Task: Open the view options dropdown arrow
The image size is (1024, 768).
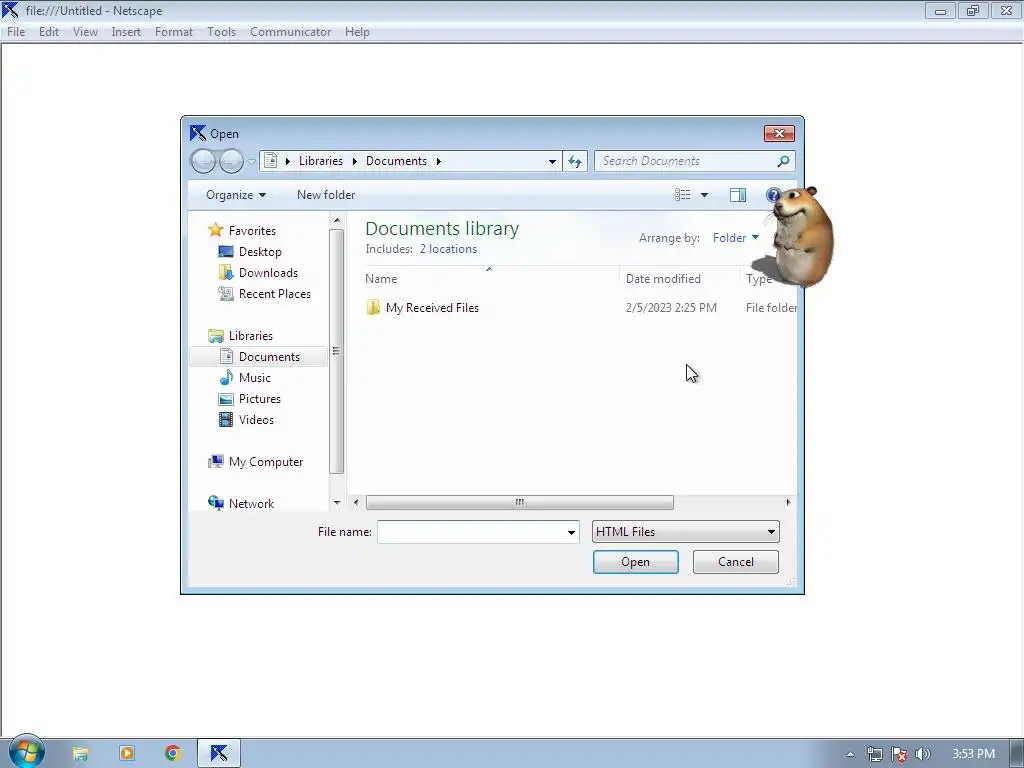Action: (704, 195)
